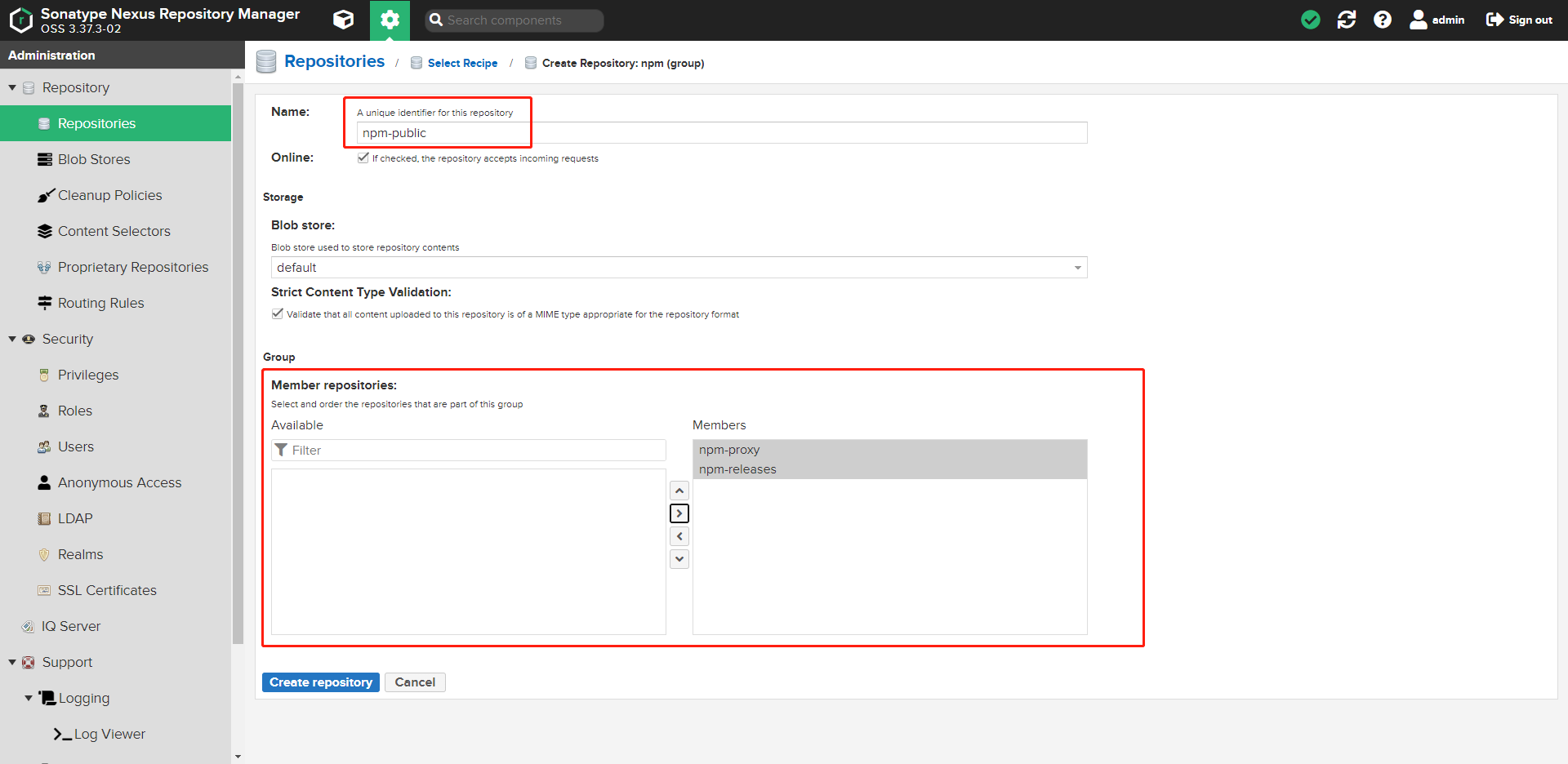Open the Administration gear icon

(x=390, y=20)
